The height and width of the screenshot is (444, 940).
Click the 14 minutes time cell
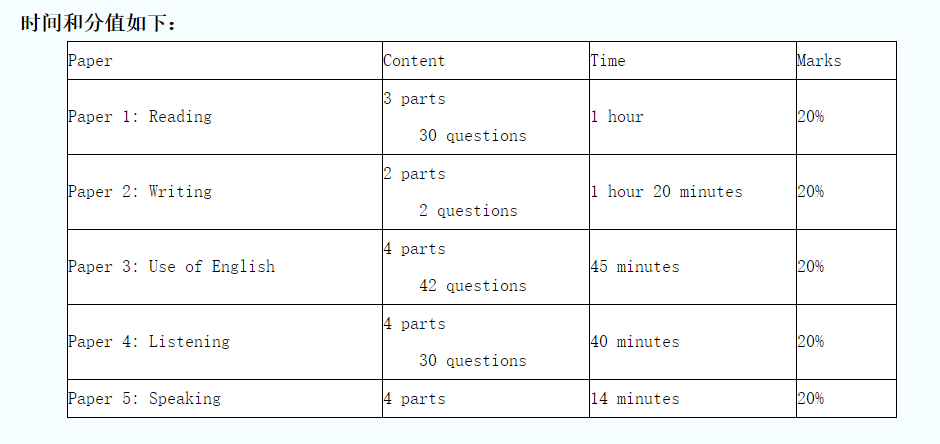(x=692, y=398)
